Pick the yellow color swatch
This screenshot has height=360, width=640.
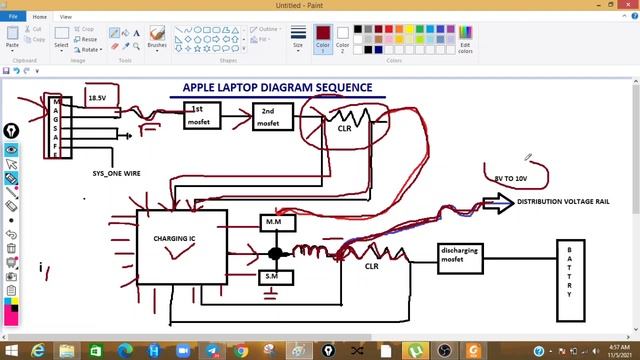click(x=409, y=29)
